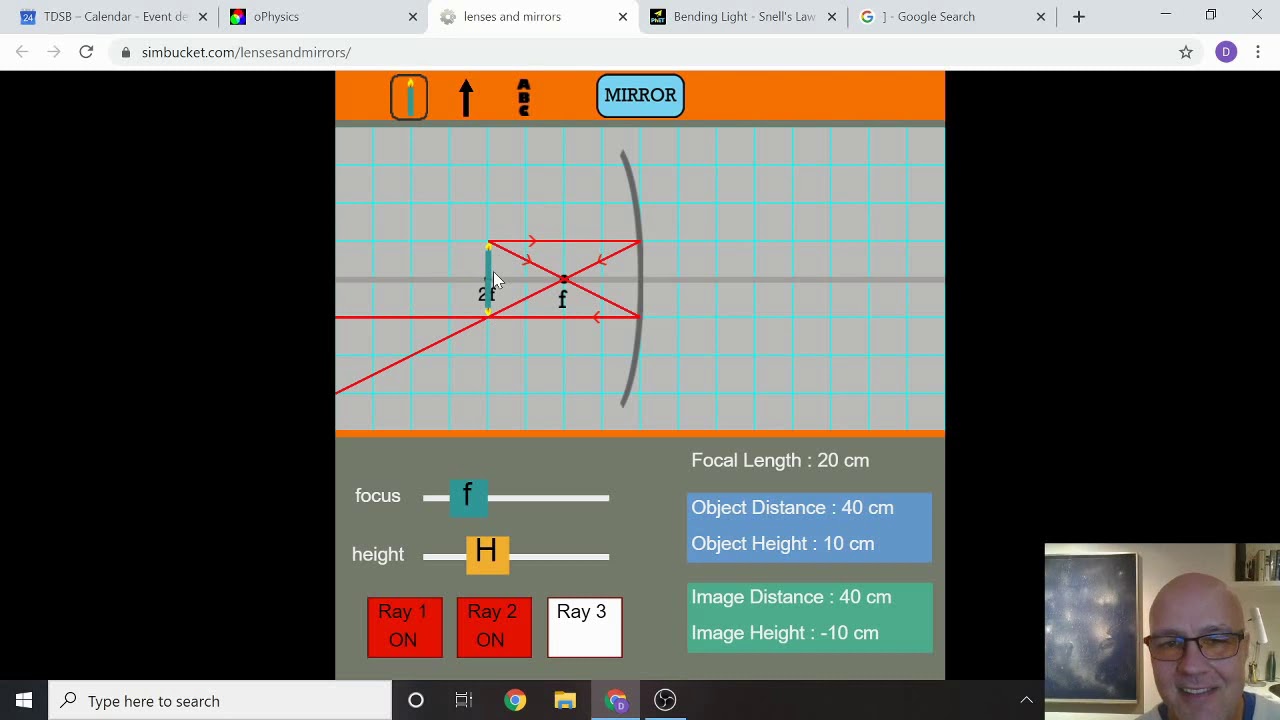The image size is (1280, 720).
Task: Click the focus slider handle f
Action: (x=467, y=496)
